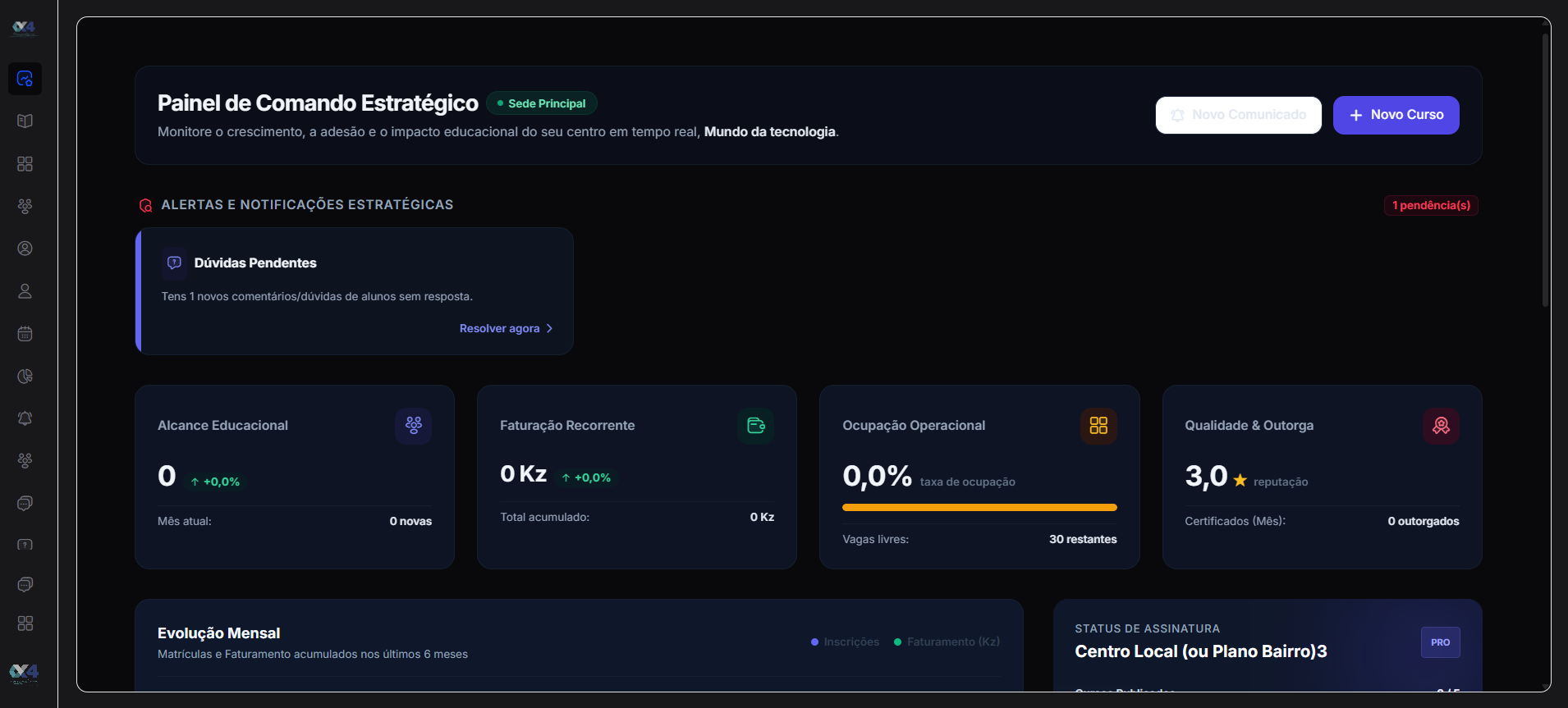The height and width of the screenshot is (708, 1568).
Task: Click the 1 pendência(s) badge
Action: coord(1431,205)
